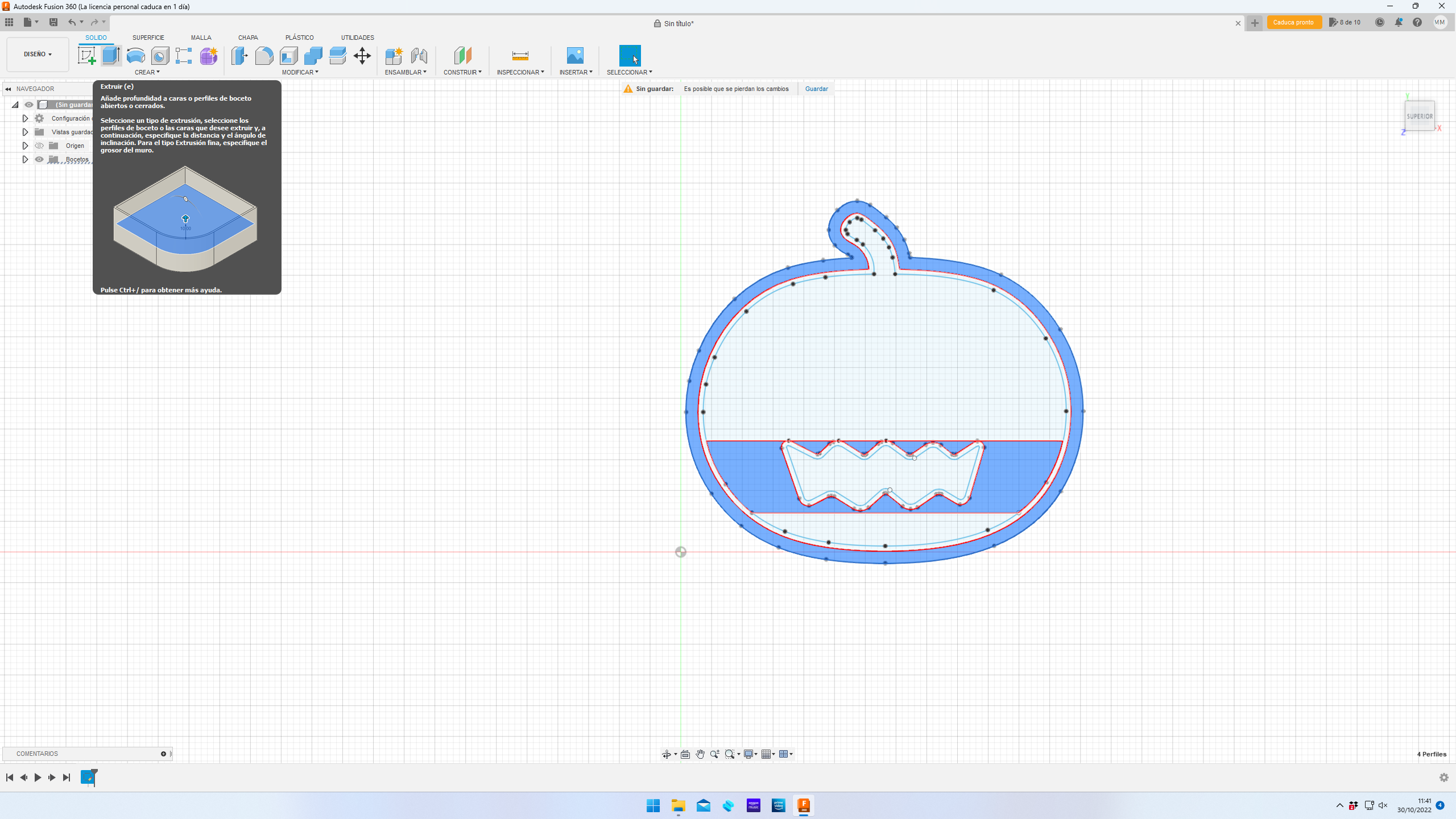
Task: Click the Hole tool icon
Action: coord(160,56)
